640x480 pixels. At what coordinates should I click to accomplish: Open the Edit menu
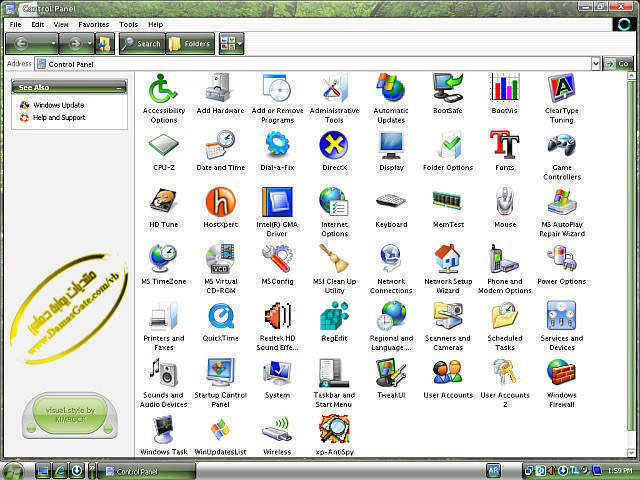(38, 24)
